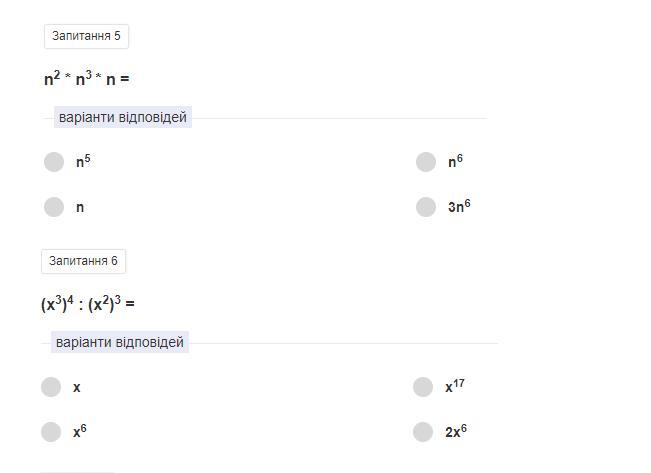Click the x¹⁷ answer text
The height and width of the screenshot is (473, 651).
pos(455,387)
